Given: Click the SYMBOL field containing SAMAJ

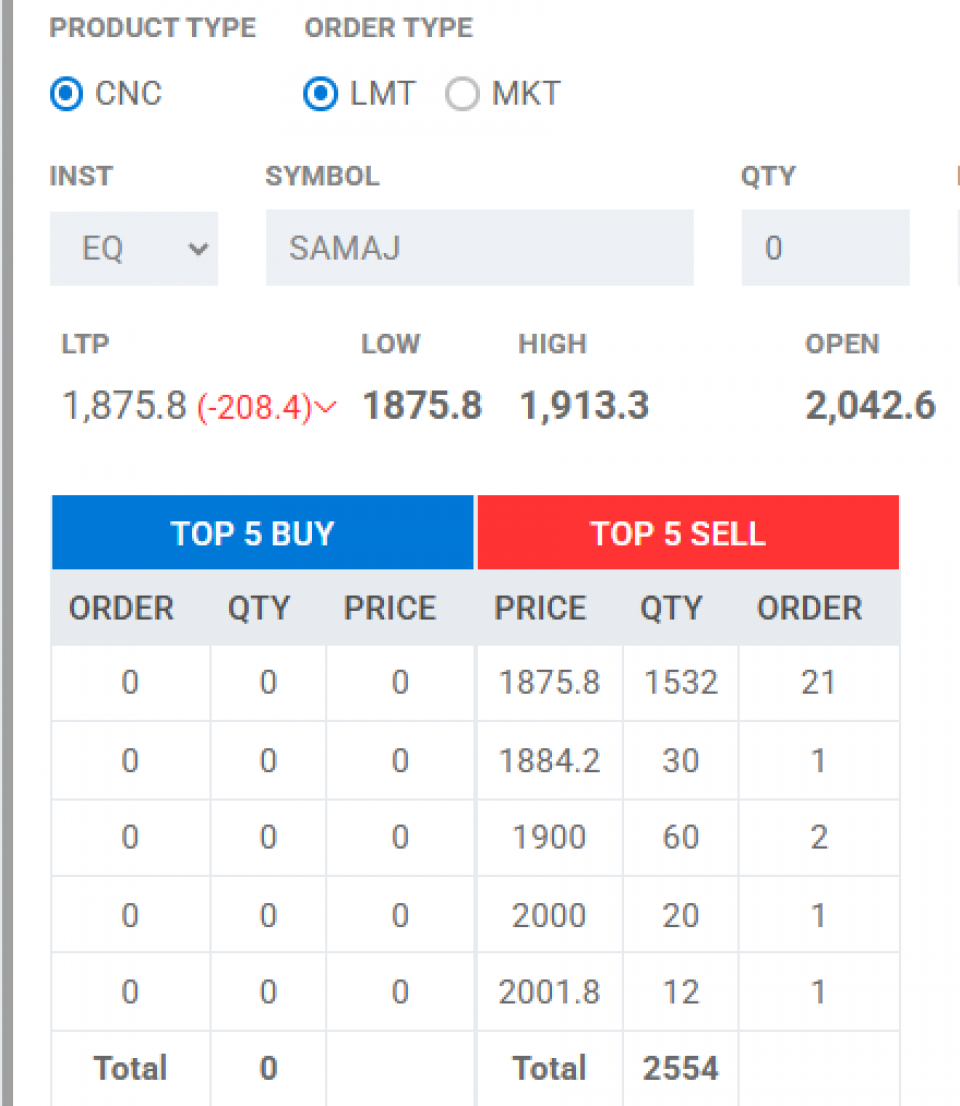Looking at the screenshot, I should pyautogui.click(x=479, y=248).
